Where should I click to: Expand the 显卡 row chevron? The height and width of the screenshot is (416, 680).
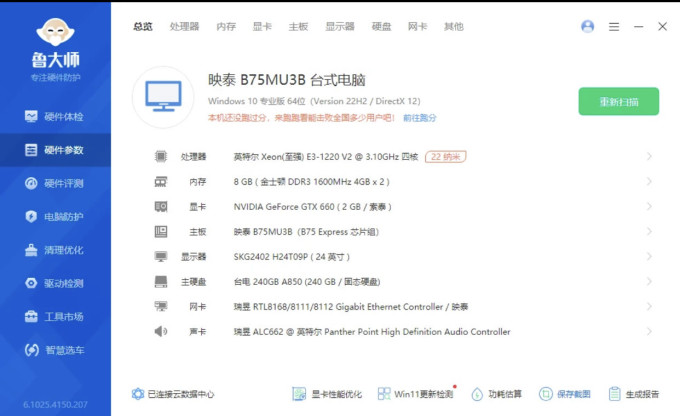click(649, 206)
